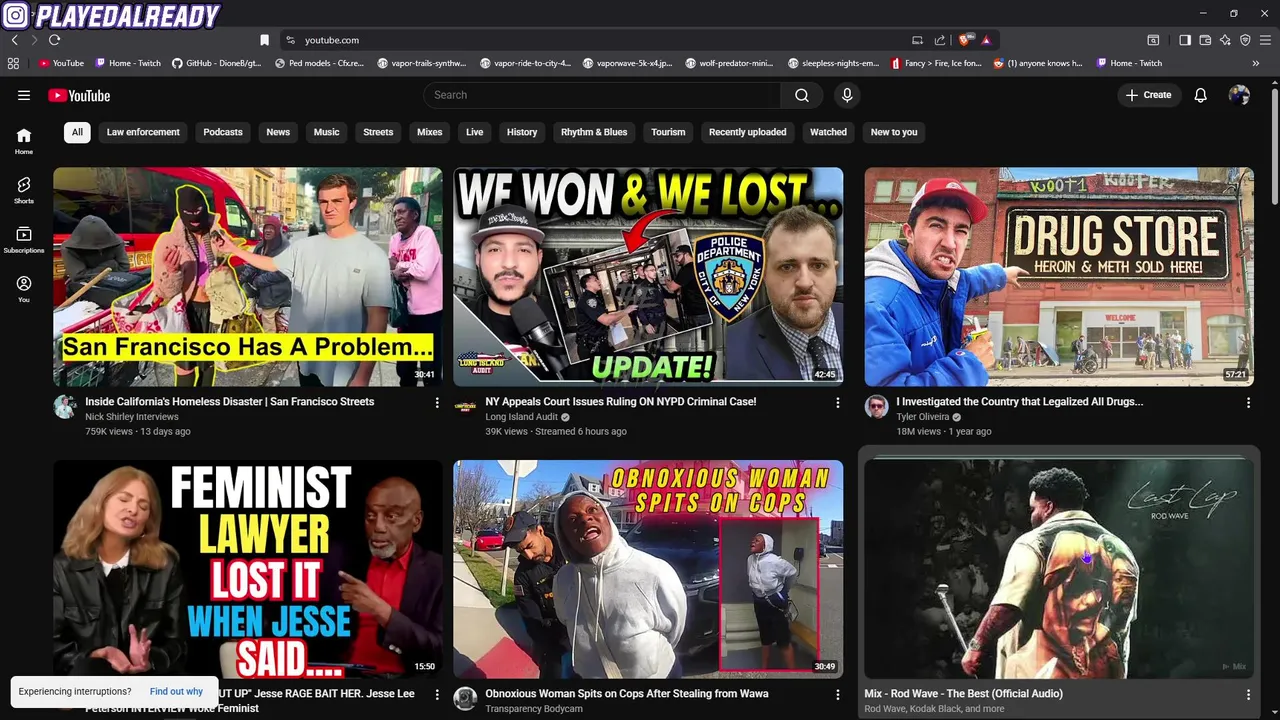Open options for Legalized All Drugs video

tap(1248, 402)
